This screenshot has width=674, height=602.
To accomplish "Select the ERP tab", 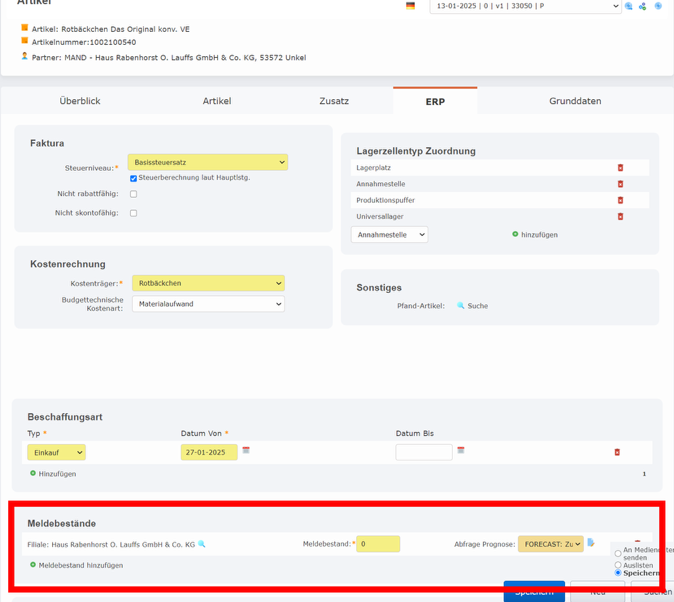I will [x=435, y=101].
